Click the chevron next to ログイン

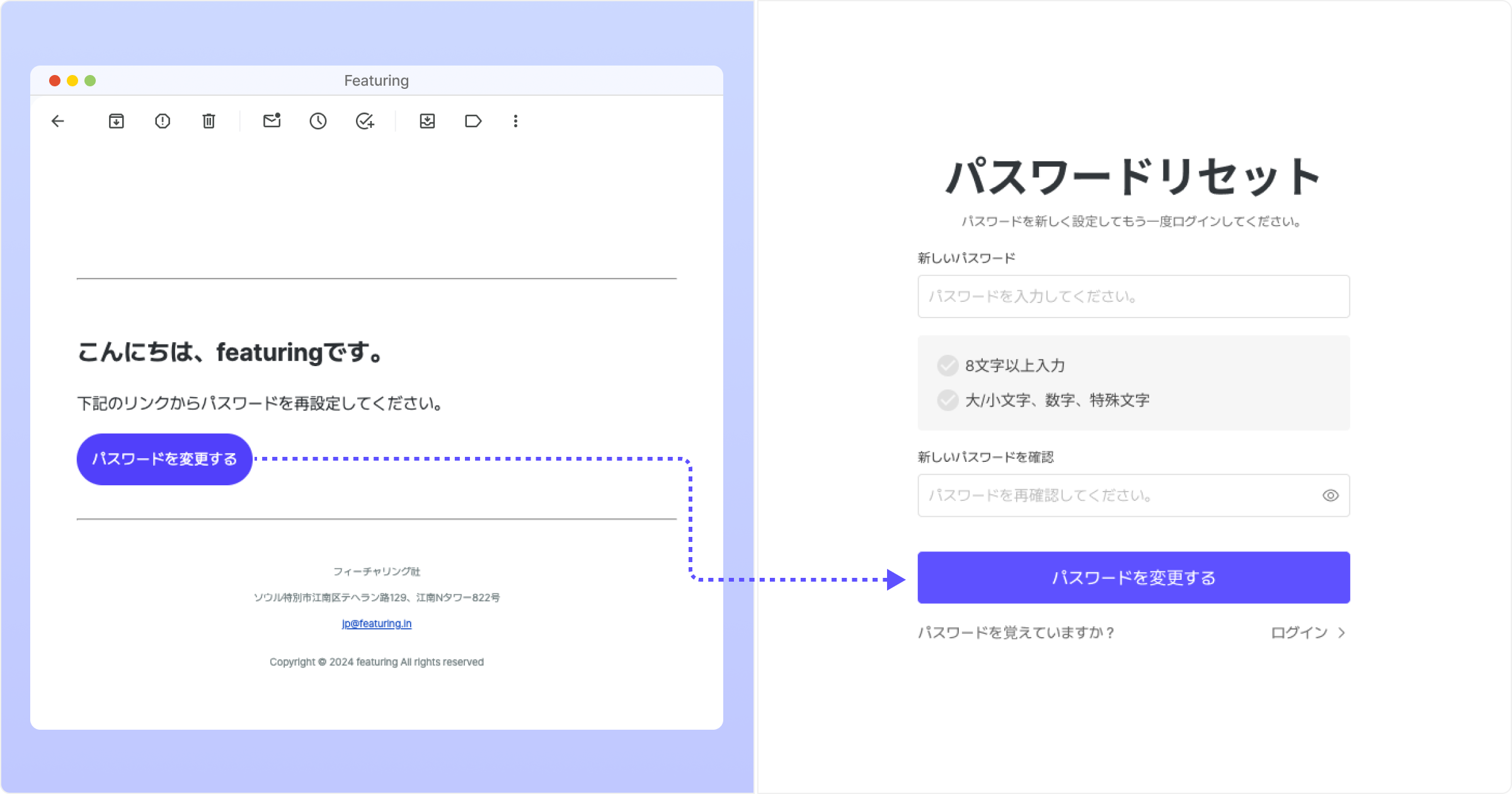(x=1342, y=633)
